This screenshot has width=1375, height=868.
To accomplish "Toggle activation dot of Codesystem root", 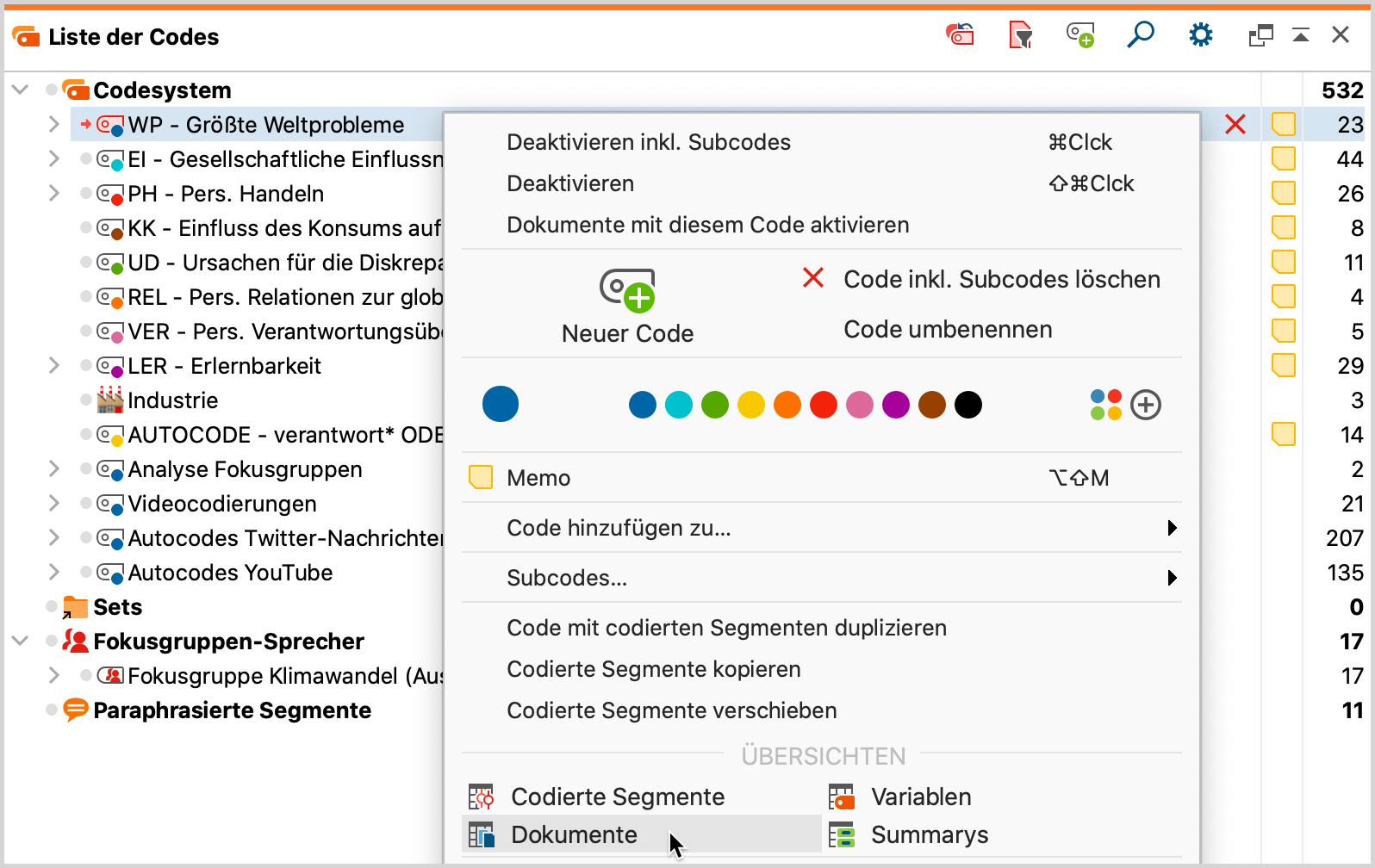I will coord(52,90).
